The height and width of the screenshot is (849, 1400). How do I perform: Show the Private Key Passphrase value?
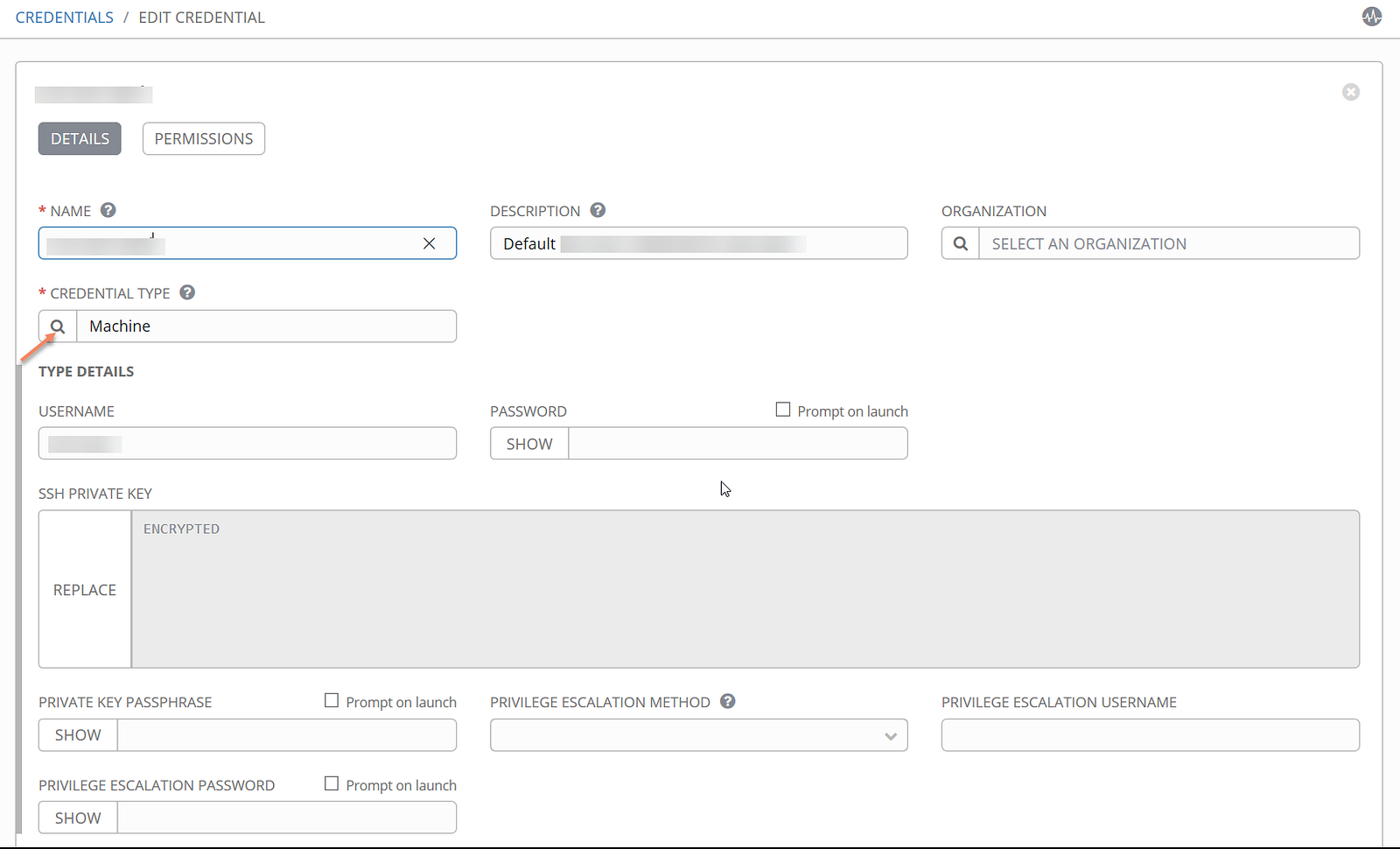(x=78, y=735)
